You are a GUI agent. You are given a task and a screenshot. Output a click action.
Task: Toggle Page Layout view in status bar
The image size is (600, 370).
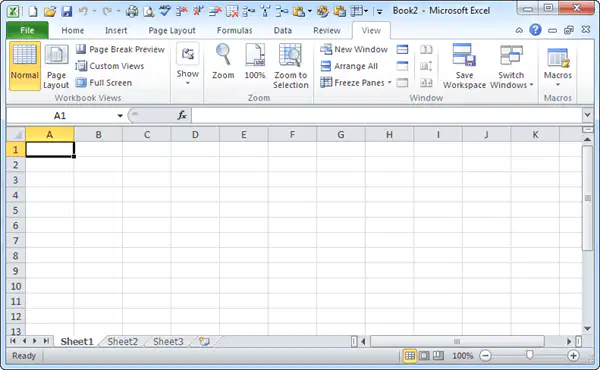[x=424, y=356]
